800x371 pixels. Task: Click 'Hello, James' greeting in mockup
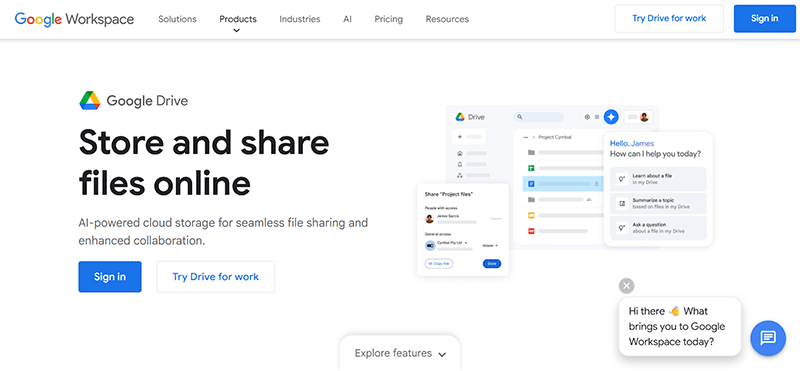click(632, 143)
